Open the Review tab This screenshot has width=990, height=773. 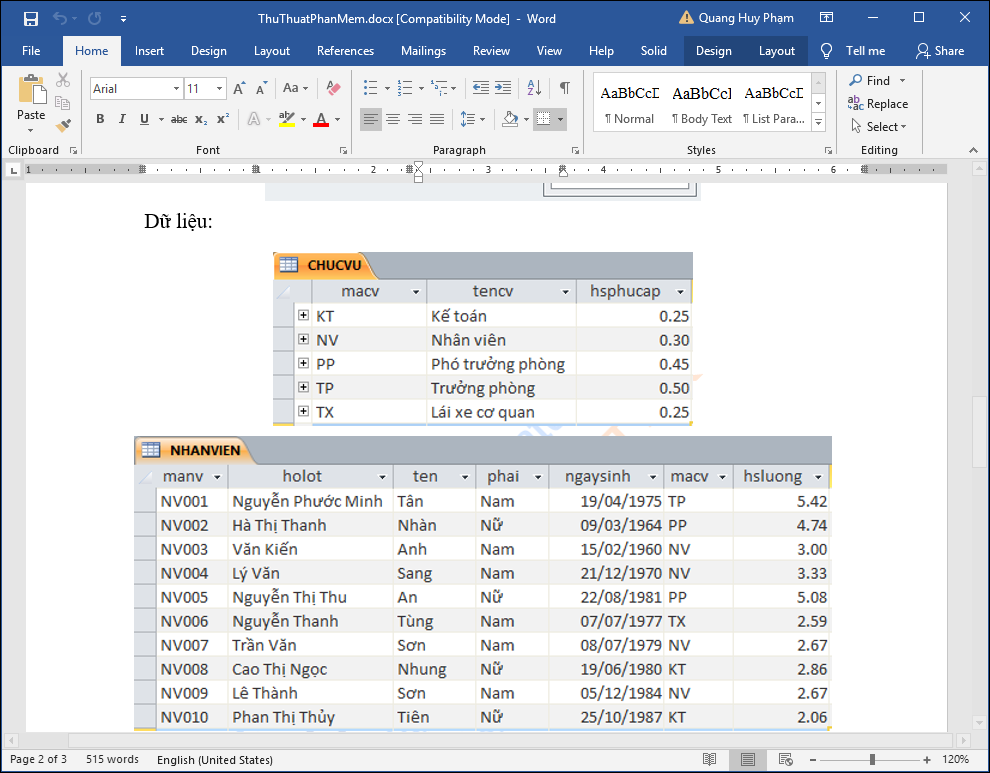[491, 50]
